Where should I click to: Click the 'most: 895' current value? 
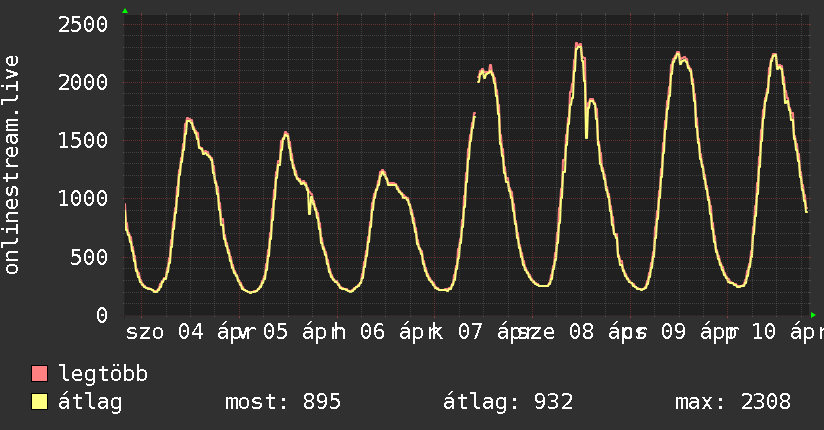point(283,402)
